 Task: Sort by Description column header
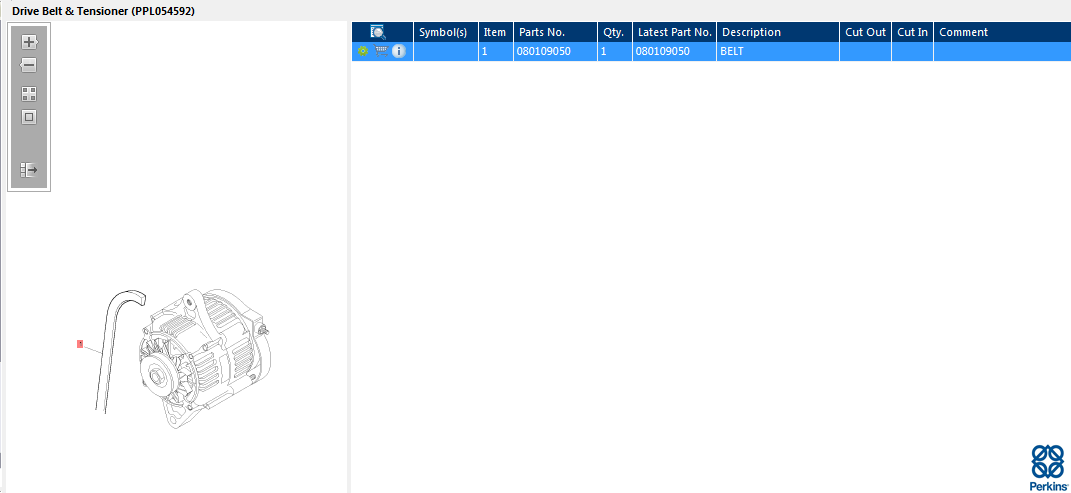pos(778,32)
